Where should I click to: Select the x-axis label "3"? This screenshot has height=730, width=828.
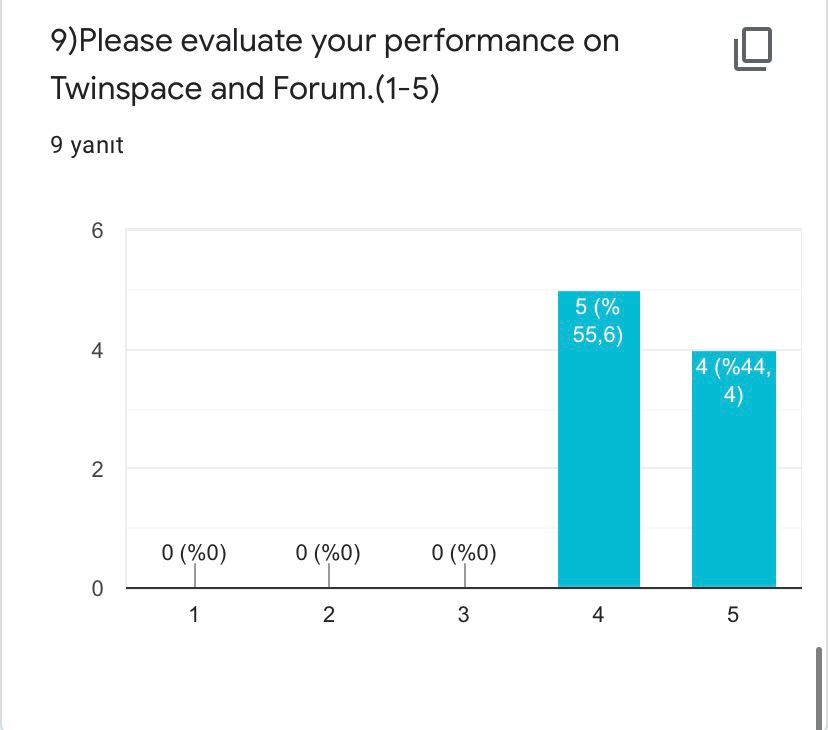click(x=462, y=614)
